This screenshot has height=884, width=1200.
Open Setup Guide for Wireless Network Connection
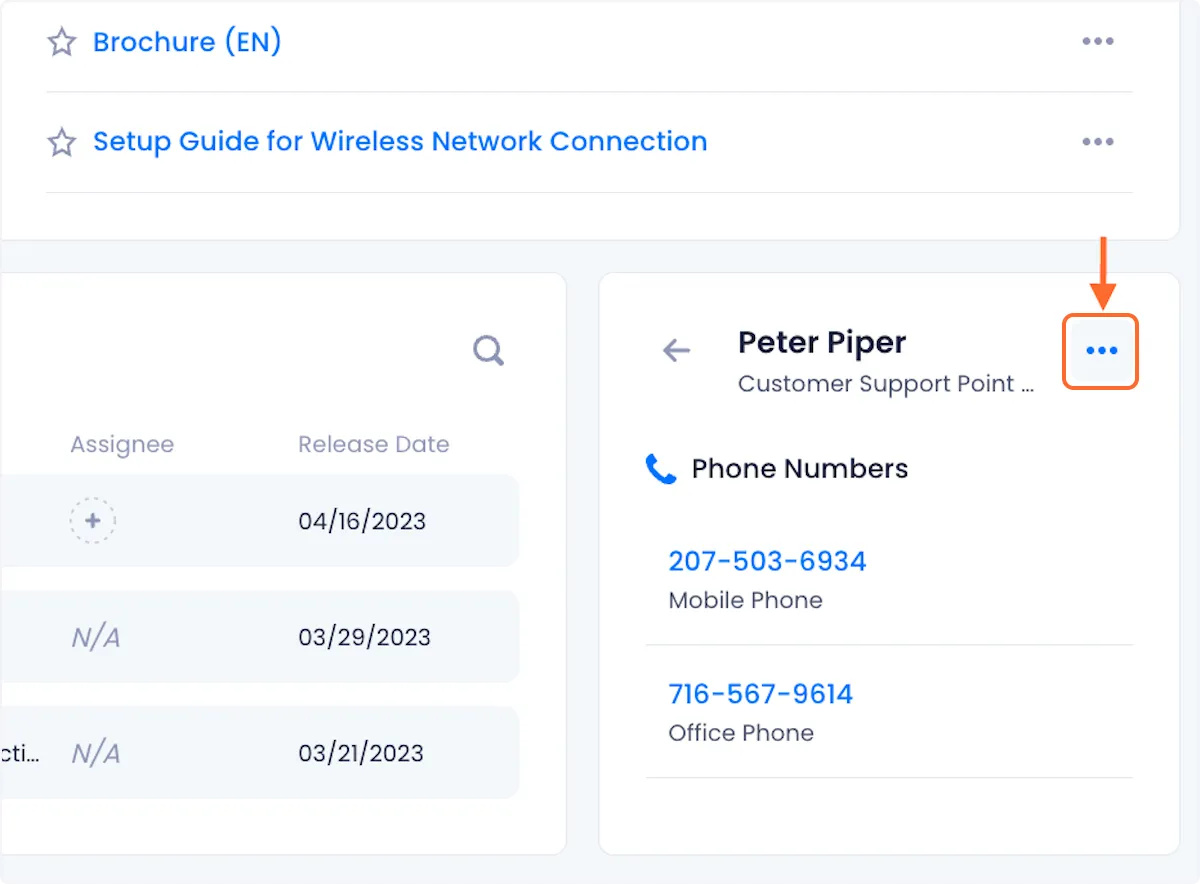(400, 142)
